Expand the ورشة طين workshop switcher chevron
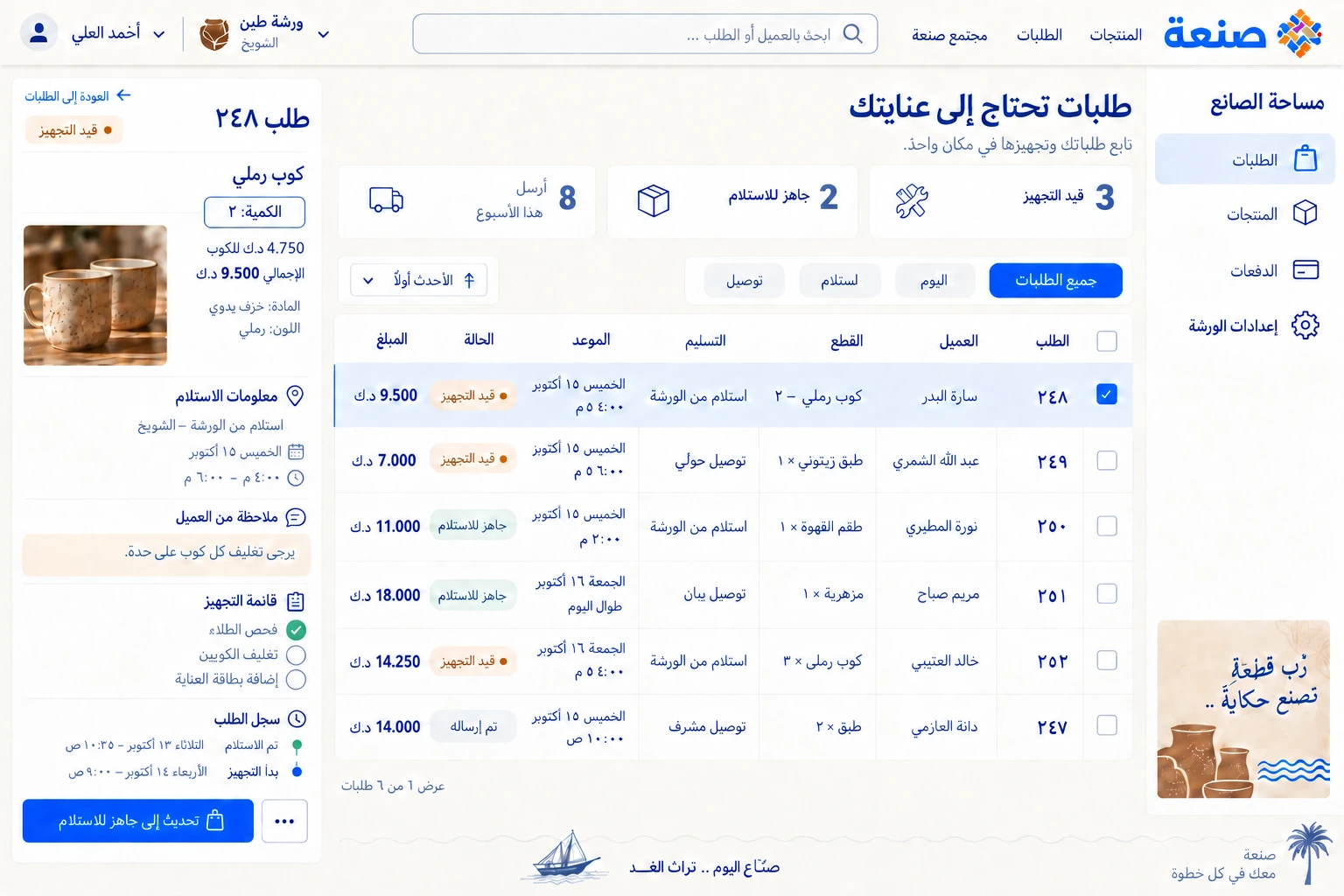This screenshot has height=896, width=1344. point(324,35)
